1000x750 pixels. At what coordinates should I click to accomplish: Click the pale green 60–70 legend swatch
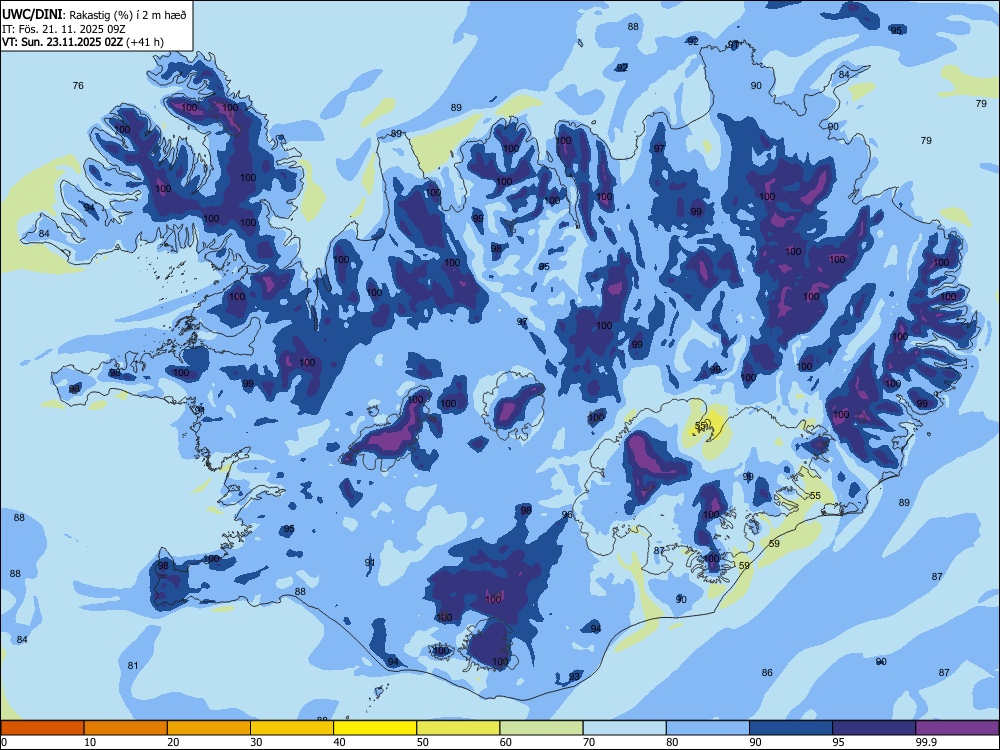[541, 727]
